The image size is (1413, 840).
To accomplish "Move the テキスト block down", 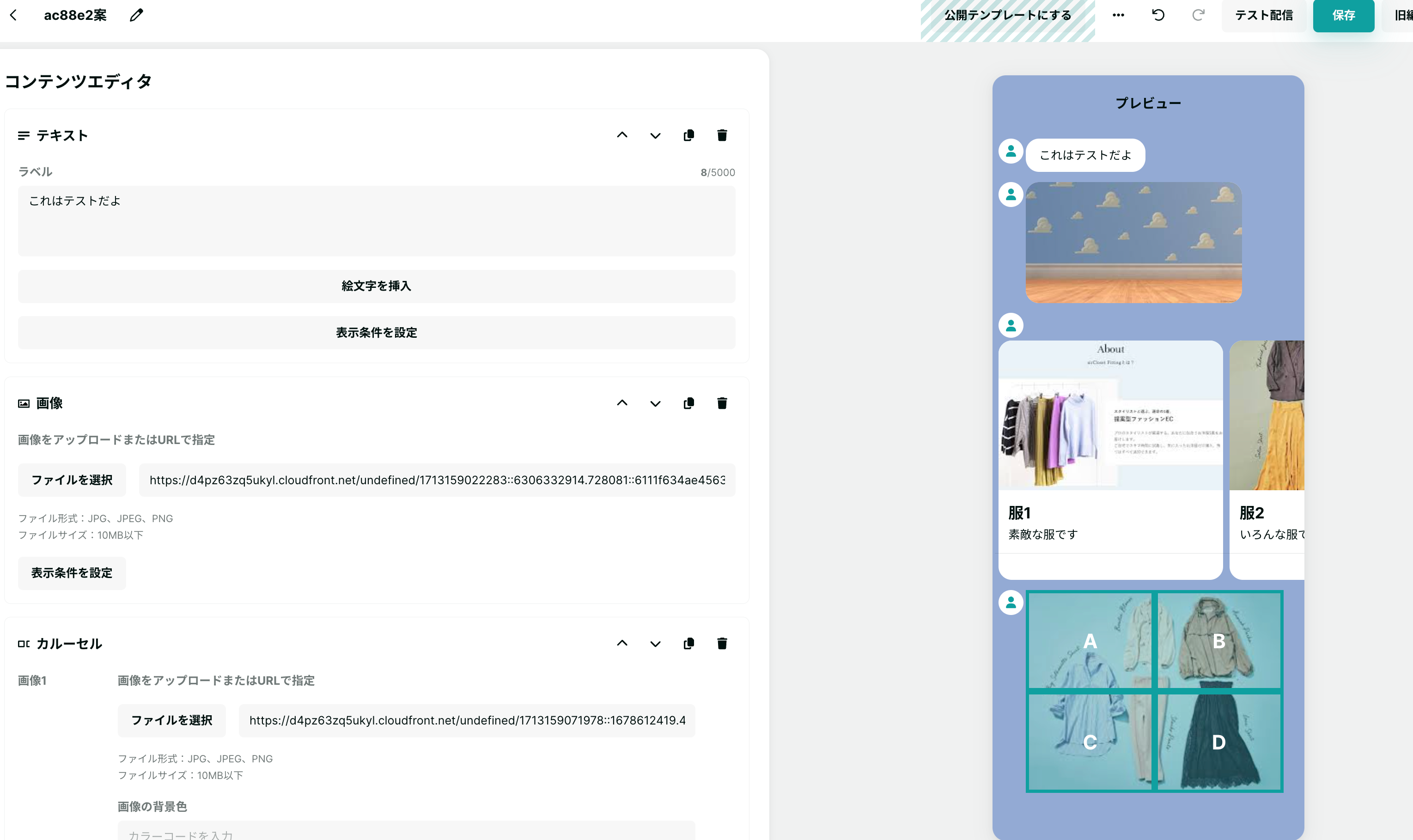I will (655, 135).
